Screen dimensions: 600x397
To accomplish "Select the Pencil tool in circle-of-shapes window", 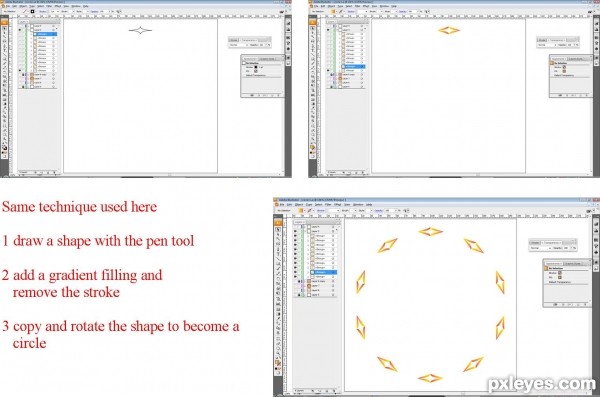I will pyautogui.click(x=278, y=274).
